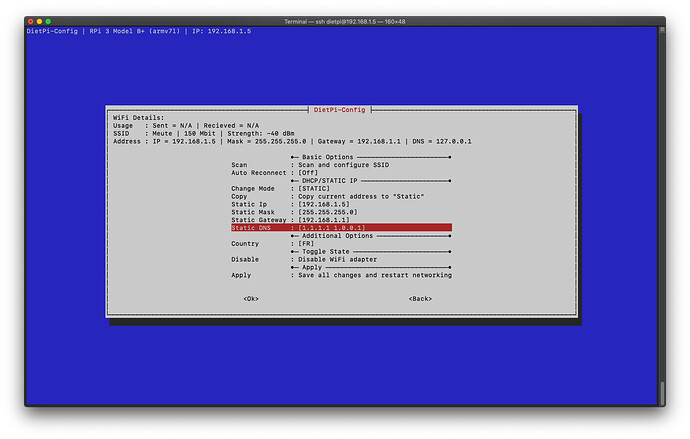Viewport: 690px width, 439px height.
Task: Click the scroll indicator at scrollbar top
Action: (x=662, y=30)
